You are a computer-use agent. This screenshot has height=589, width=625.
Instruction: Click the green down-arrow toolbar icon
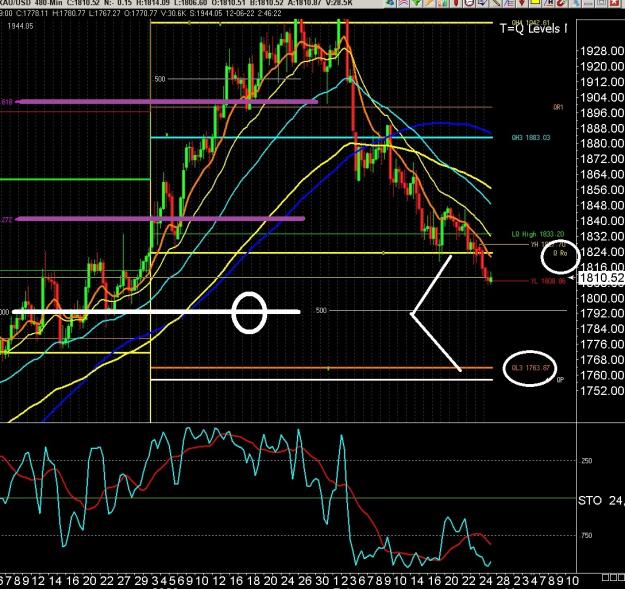point(417,2)
